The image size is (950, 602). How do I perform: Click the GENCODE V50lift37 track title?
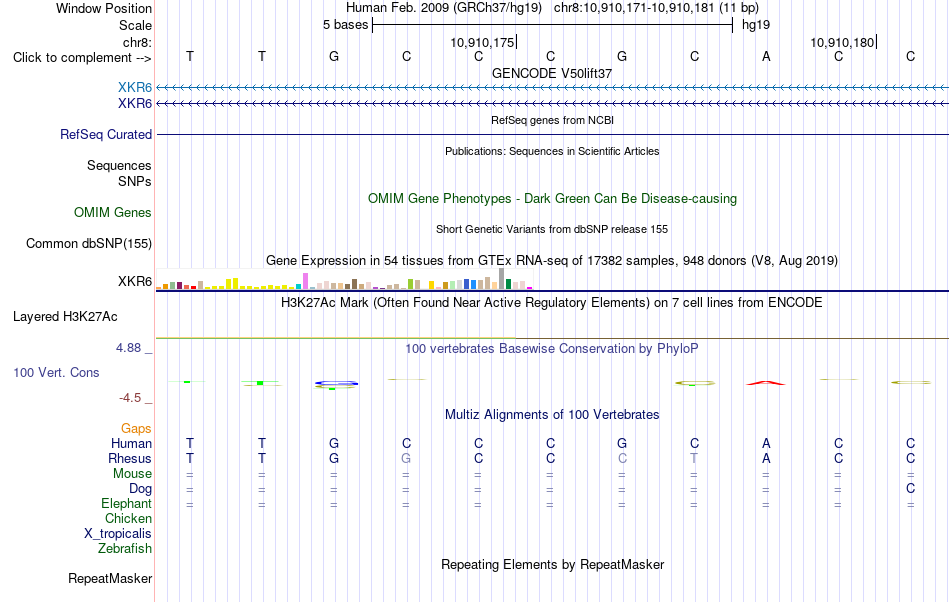(x=552, y=73)
